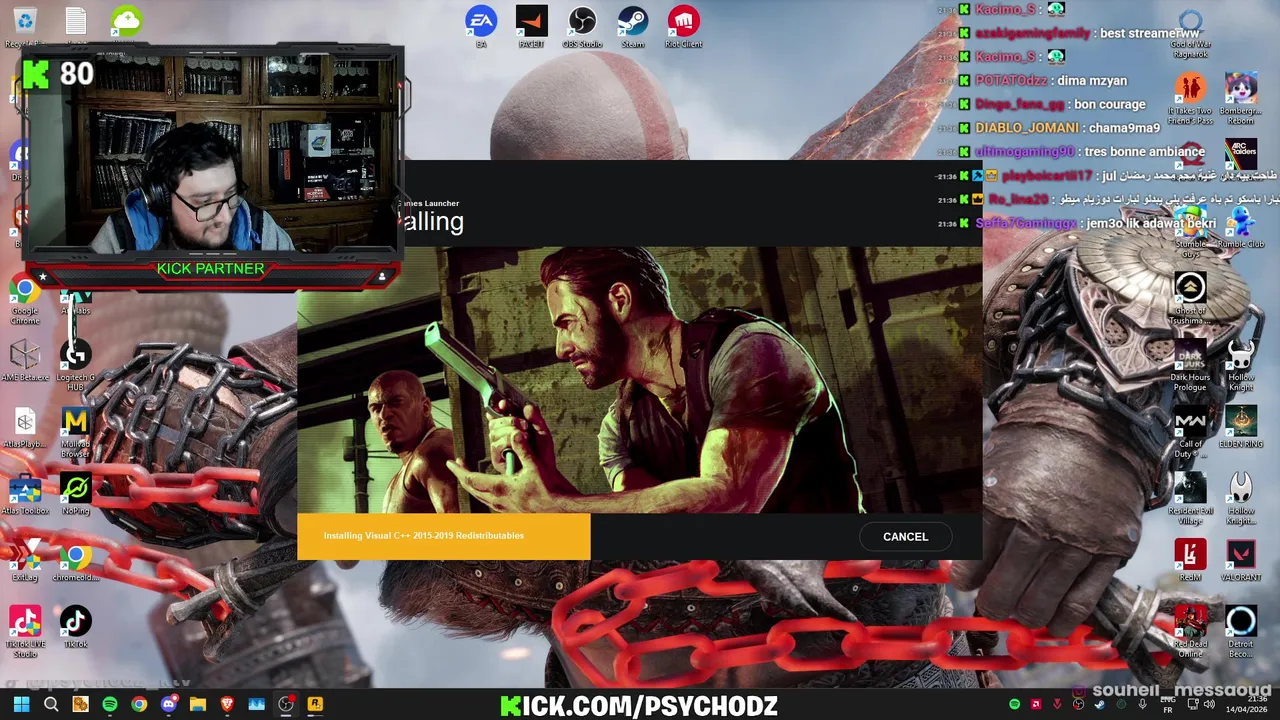Select the ARC Raiders desktop icon
Image resolution: width=1280 pixels, height=720 pixels.
click(x=1241, y=160)
